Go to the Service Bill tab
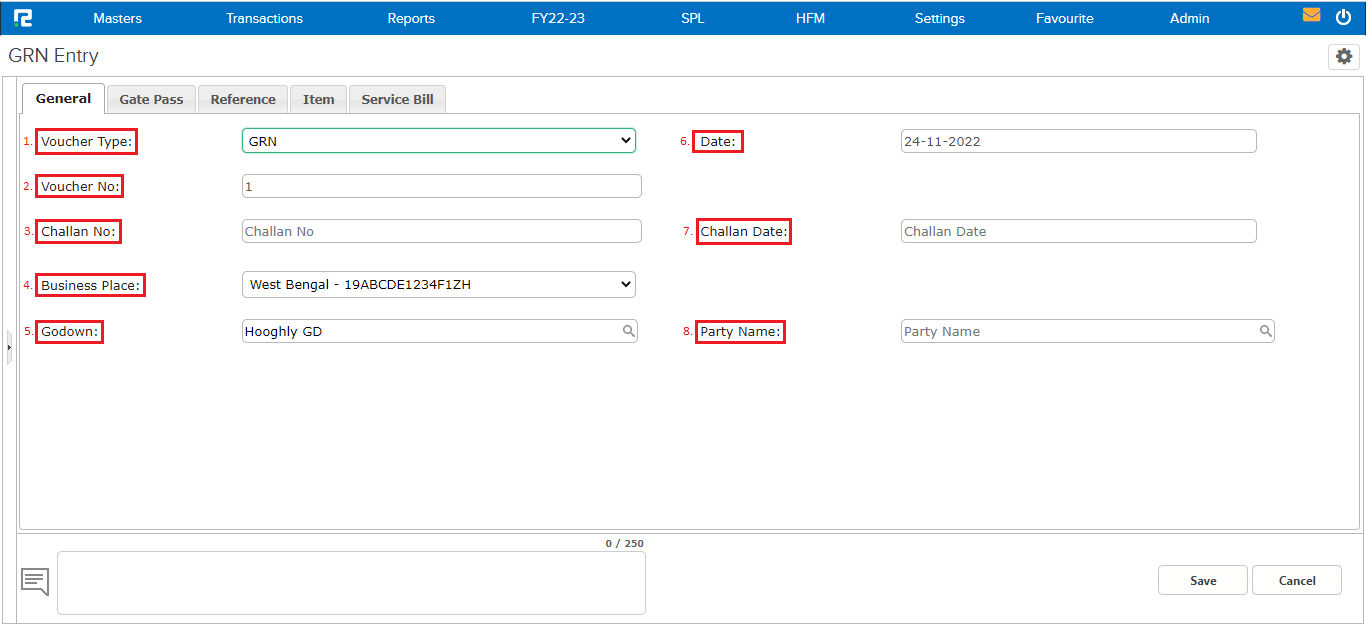 coord(397,99)
